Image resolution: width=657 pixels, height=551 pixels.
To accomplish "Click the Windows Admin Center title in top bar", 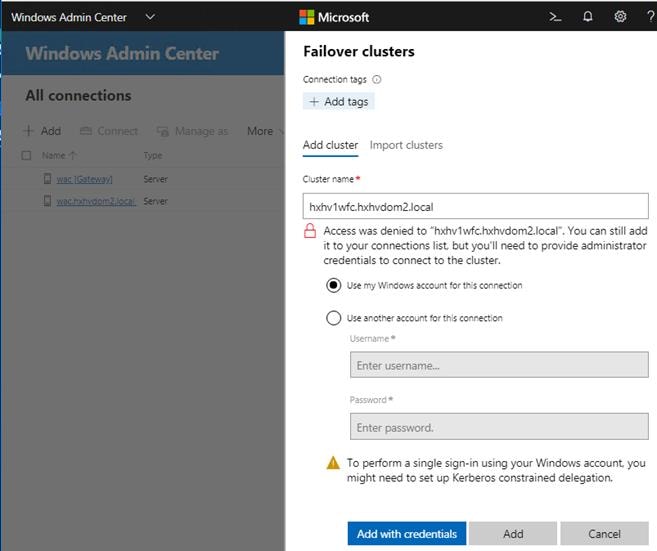I will pos(69,17).
